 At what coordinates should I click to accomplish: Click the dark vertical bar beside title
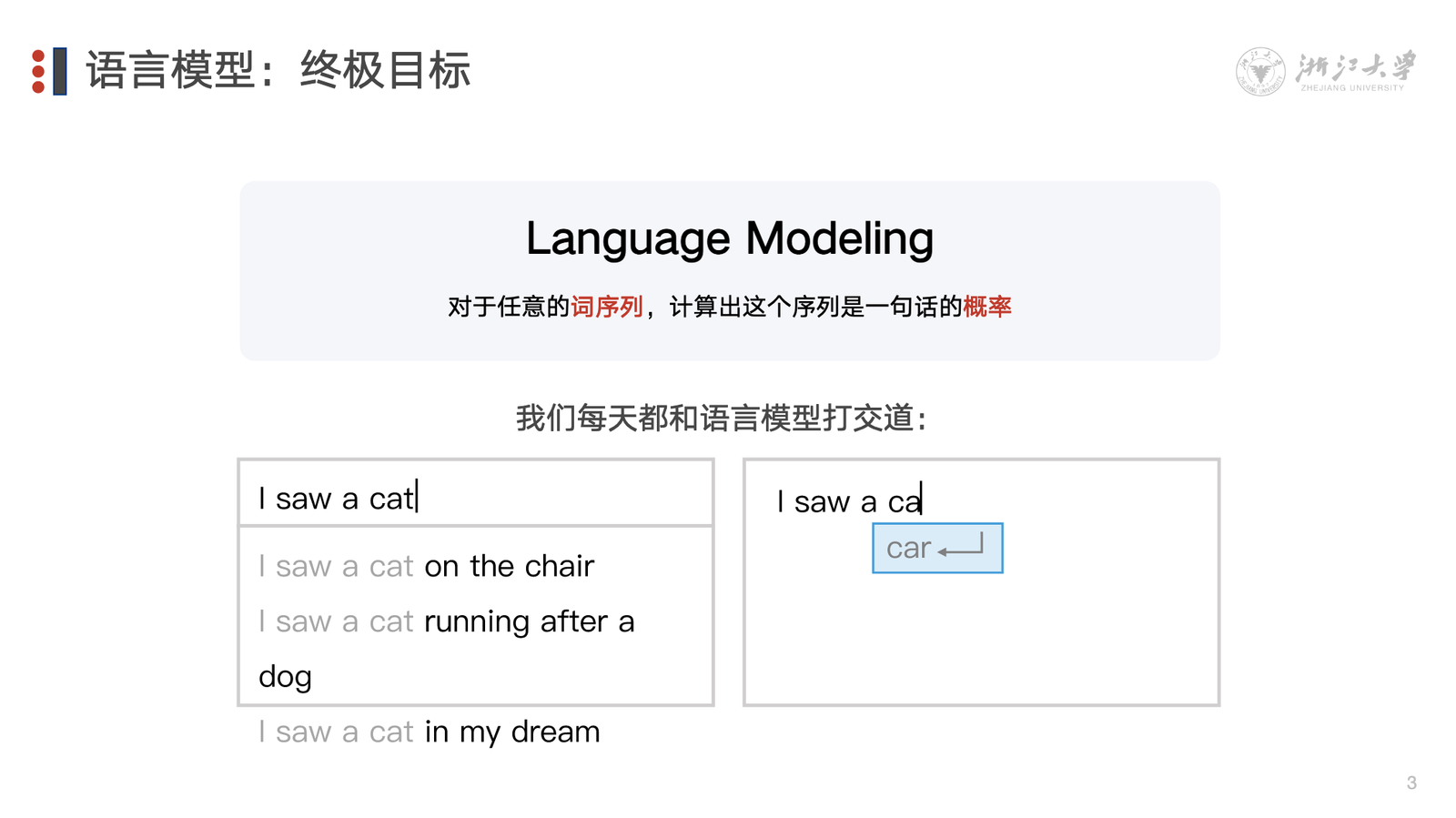(x=60, y=71)
